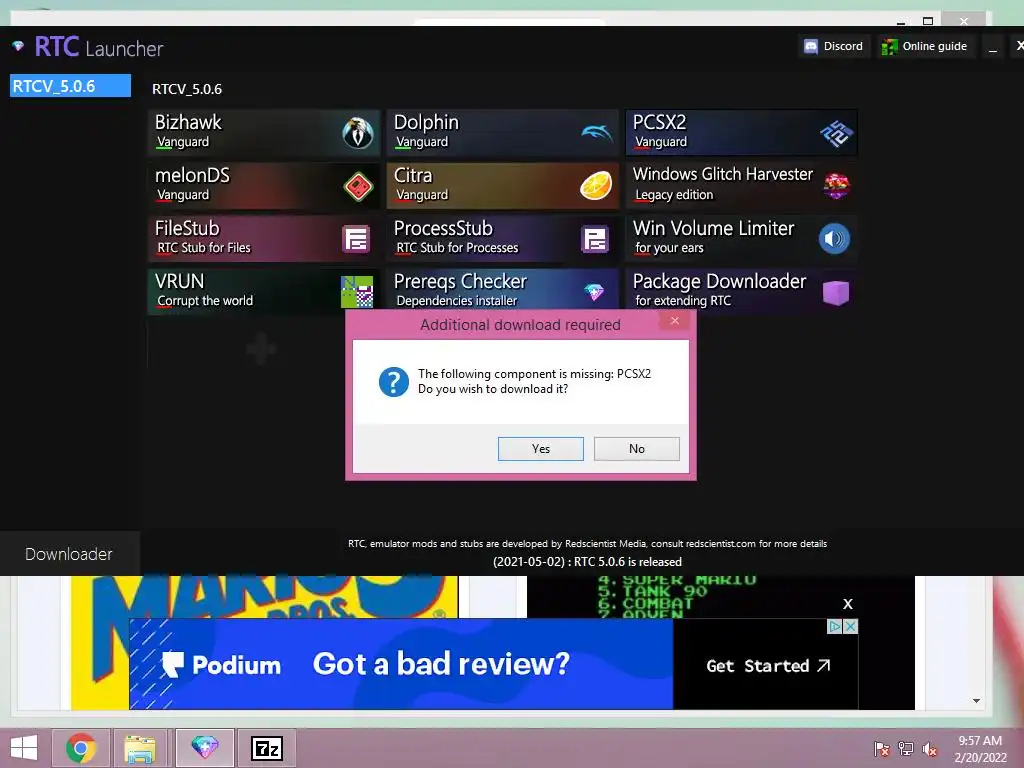The height and width of the screenshot is (768, 1024).
Task: Click the RTC 5.0.6 is released news text
Action: (x=587, y=562)
